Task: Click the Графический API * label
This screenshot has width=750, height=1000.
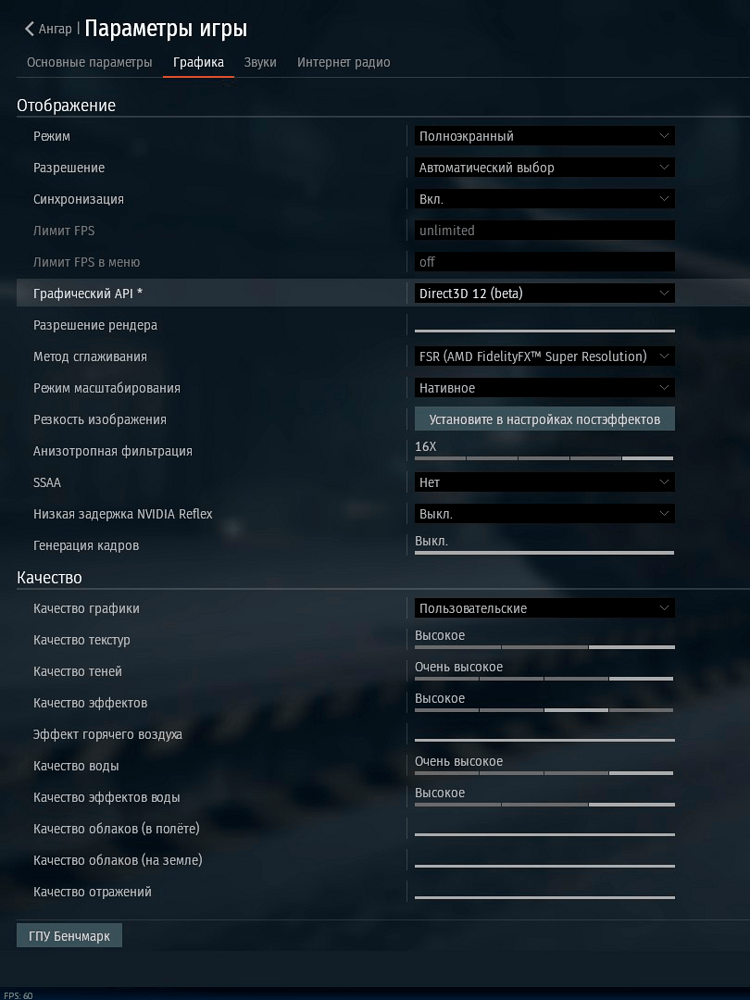Action: 88,293
